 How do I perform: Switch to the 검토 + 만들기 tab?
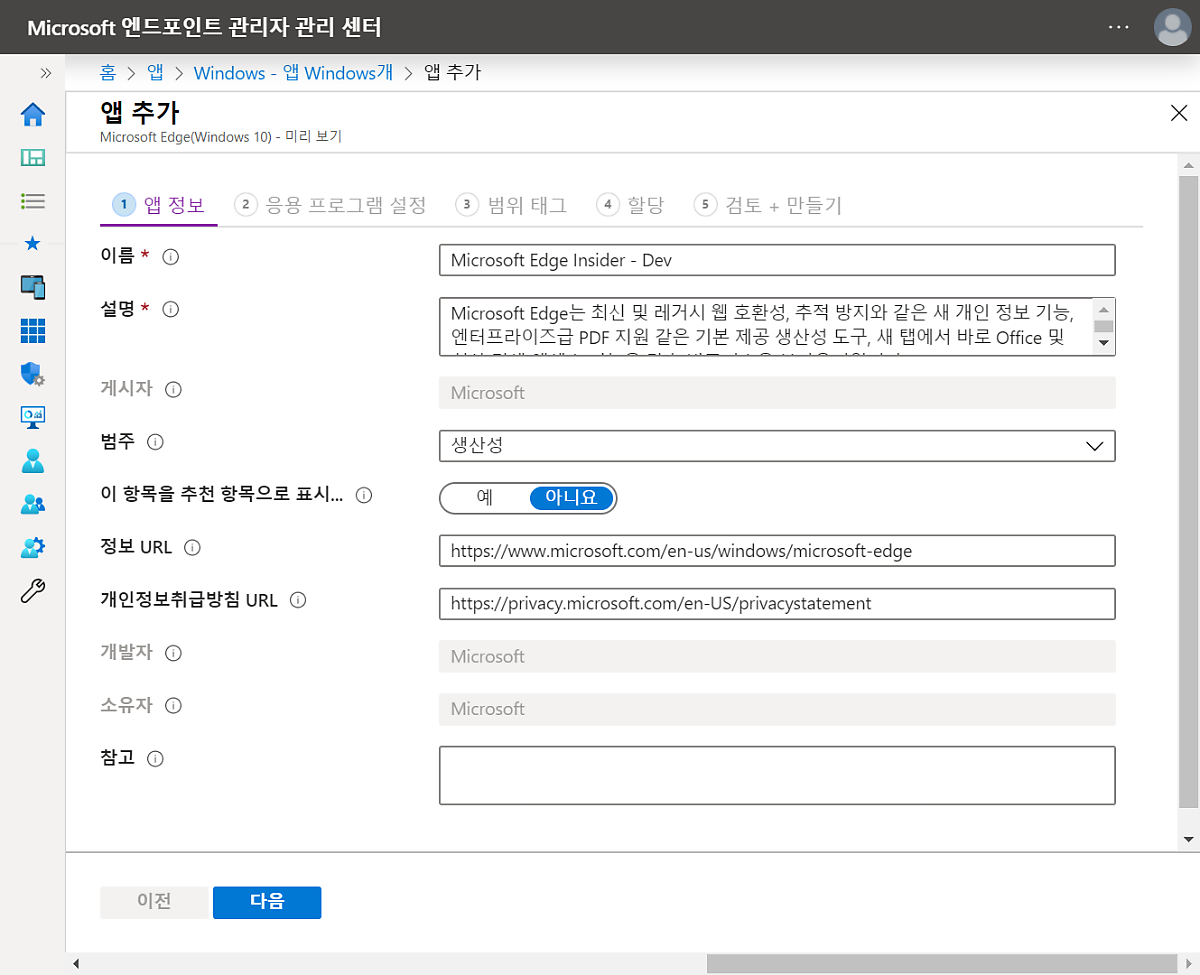tap(768, 205)
